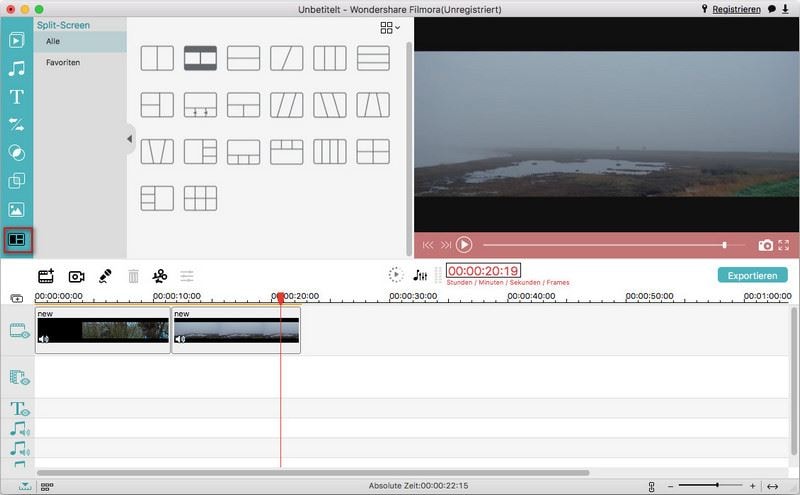Jump to previous frame in preview

click(428, 245)
